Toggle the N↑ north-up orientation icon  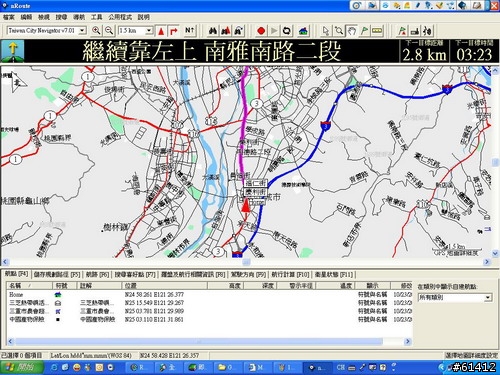pos(189,31)
